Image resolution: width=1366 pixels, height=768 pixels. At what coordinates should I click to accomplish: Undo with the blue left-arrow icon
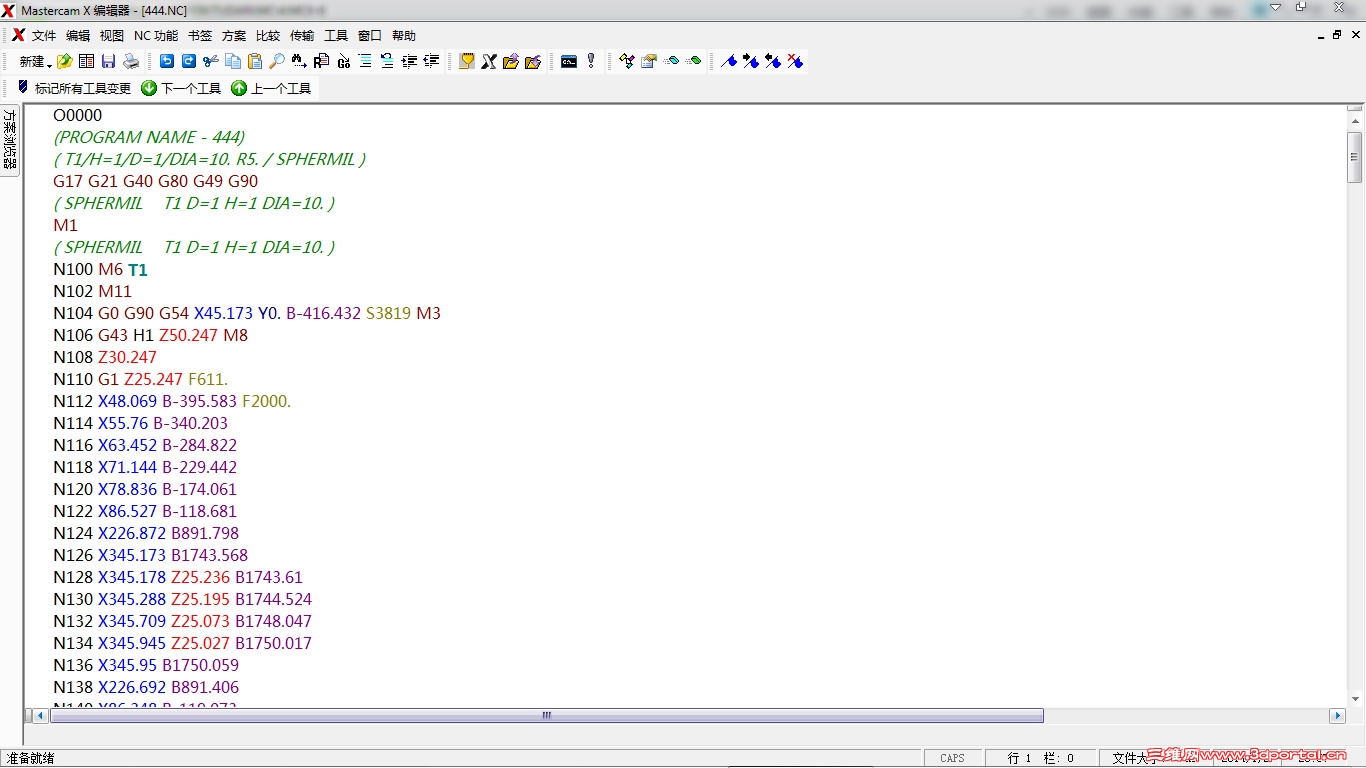point(166,61)
